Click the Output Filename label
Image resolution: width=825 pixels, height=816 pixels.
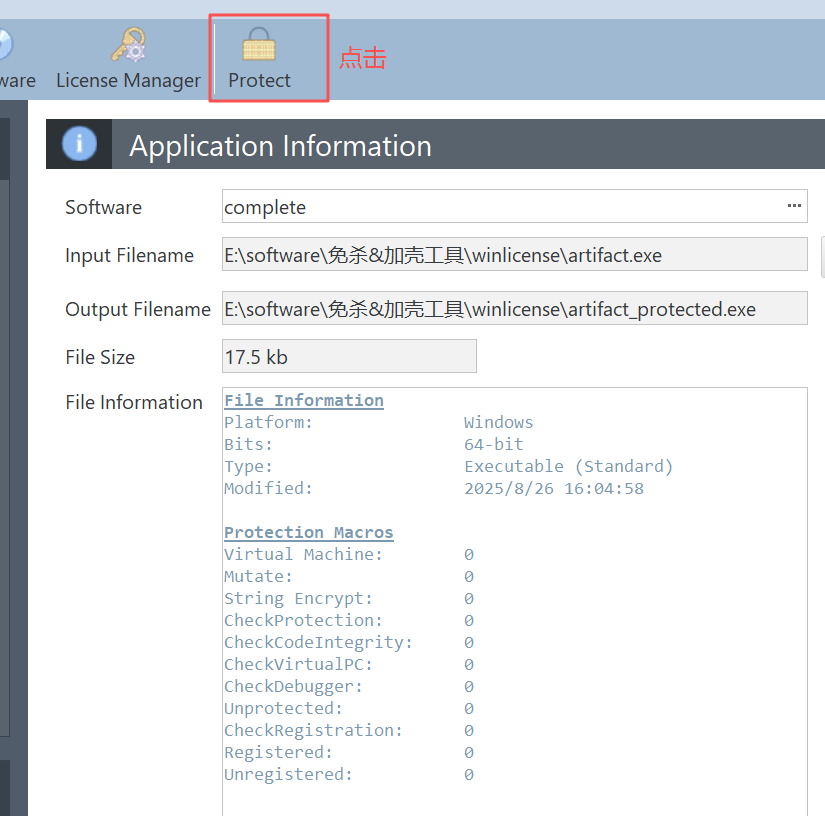point(138,309)
